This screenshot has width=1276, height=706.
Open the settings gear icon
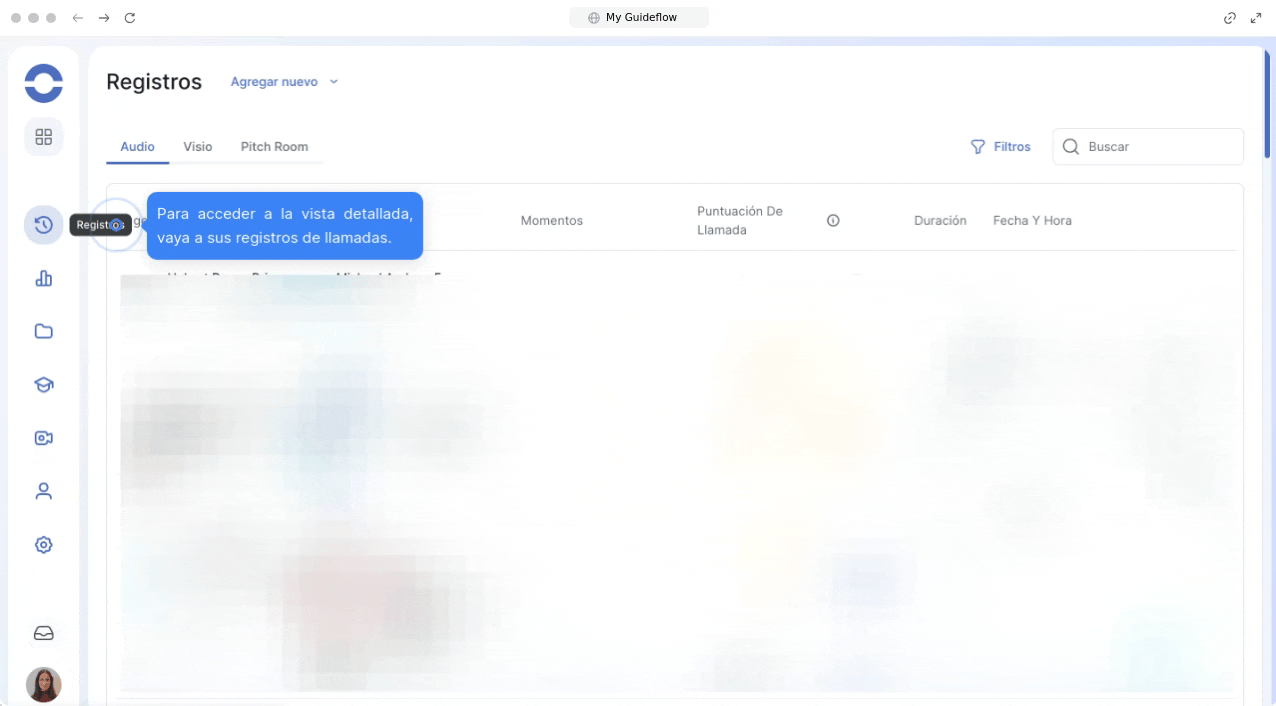pyautogui.click(x=44, y=545)
